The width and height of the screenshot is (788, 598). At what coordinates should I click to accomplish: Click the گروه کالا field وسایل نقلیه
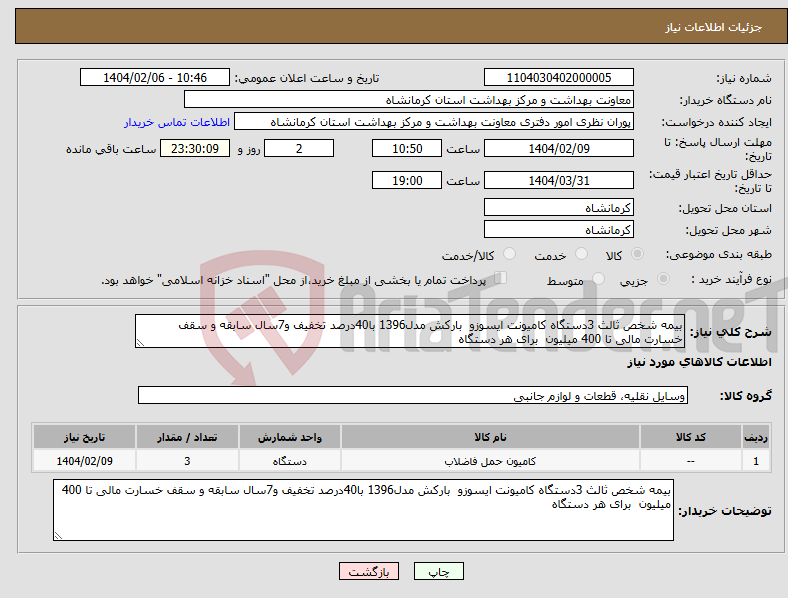point(413,395)
